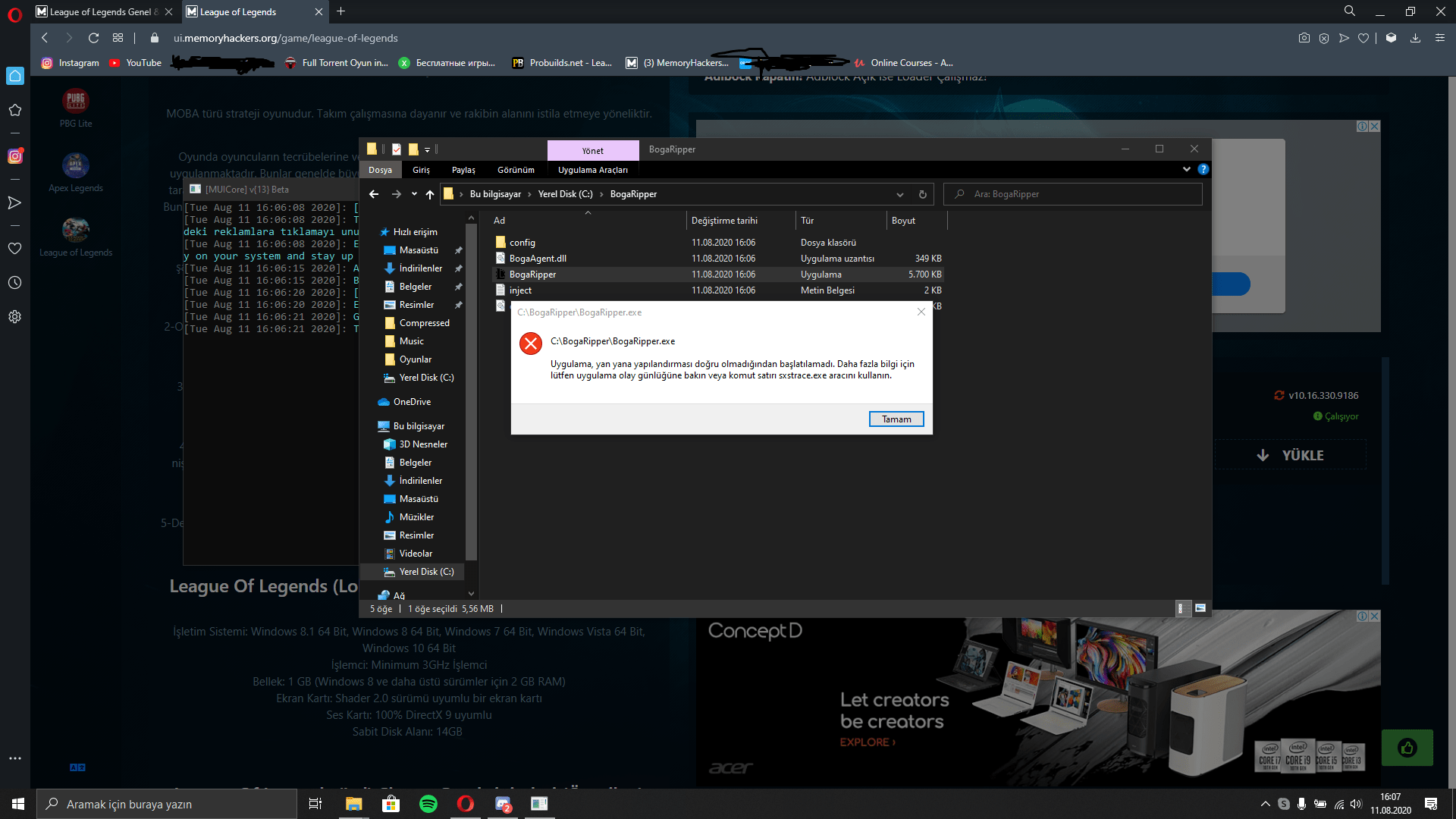1456x819 pixels.
Task: Expand the Explorer ribbon chevron
Action: click(x=1187, y=169)
